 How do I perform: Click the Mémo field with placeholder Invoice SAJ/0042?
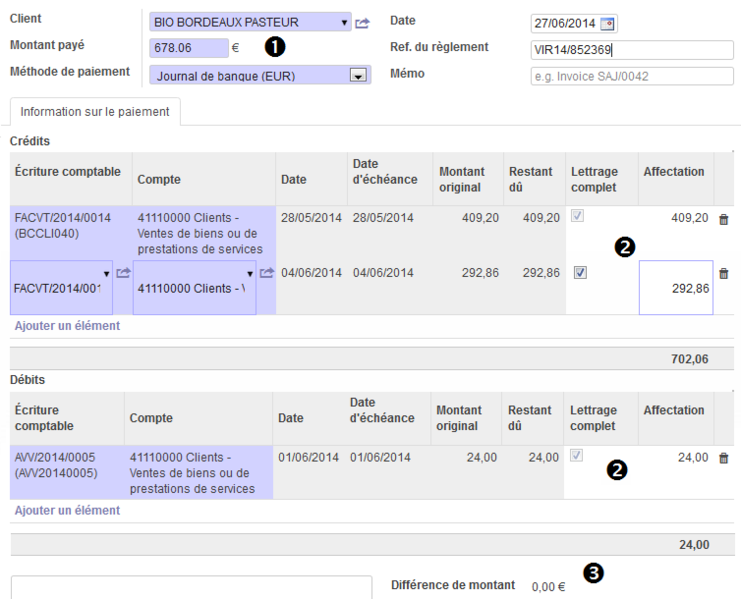632,76
